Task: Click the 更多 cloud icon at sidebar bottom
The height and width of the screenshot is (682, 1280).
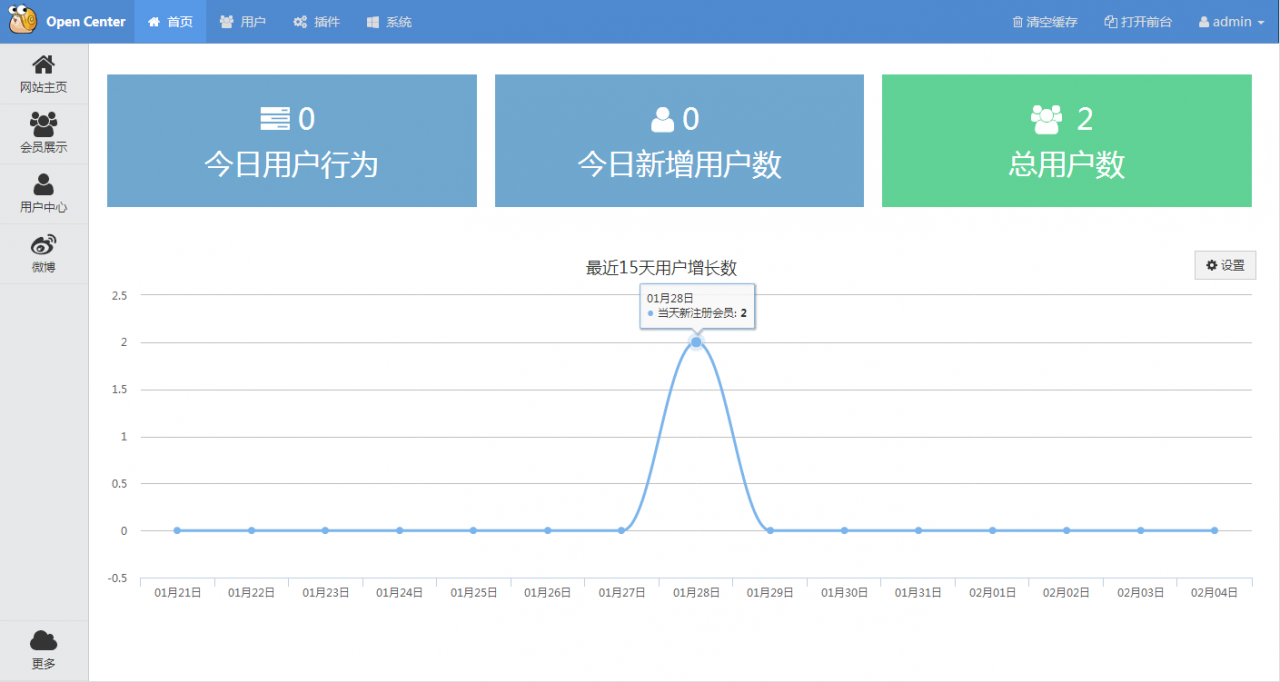Action: 43,640
